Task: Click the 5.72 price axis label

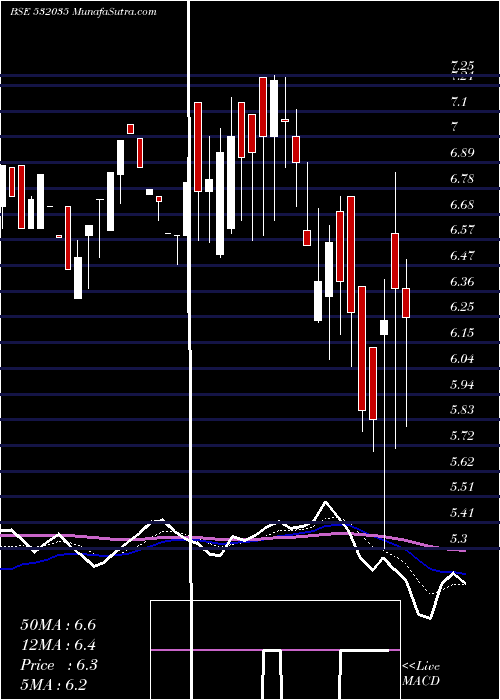Action: [x=462, y=435]
